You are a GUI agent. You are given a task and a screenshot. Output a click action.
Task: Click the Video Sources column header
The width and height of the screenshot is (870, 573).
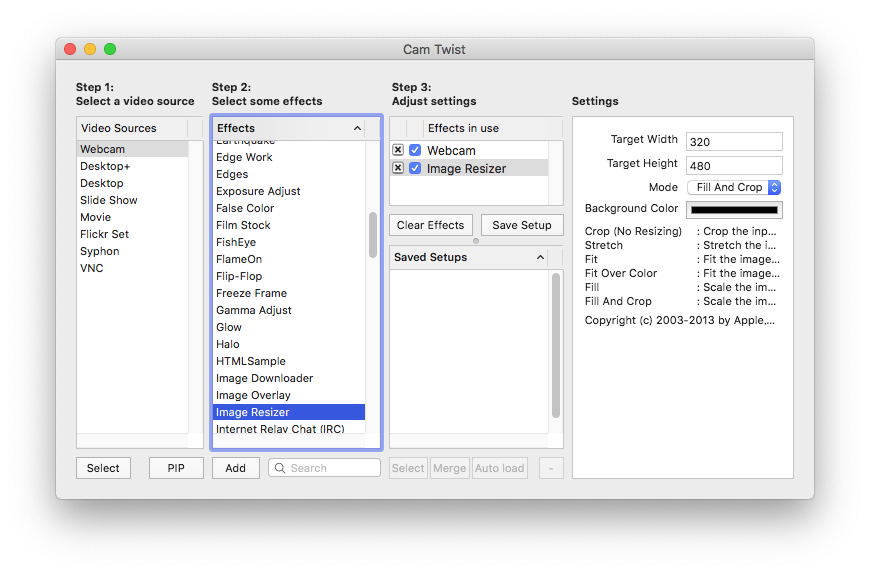point(132,128)
